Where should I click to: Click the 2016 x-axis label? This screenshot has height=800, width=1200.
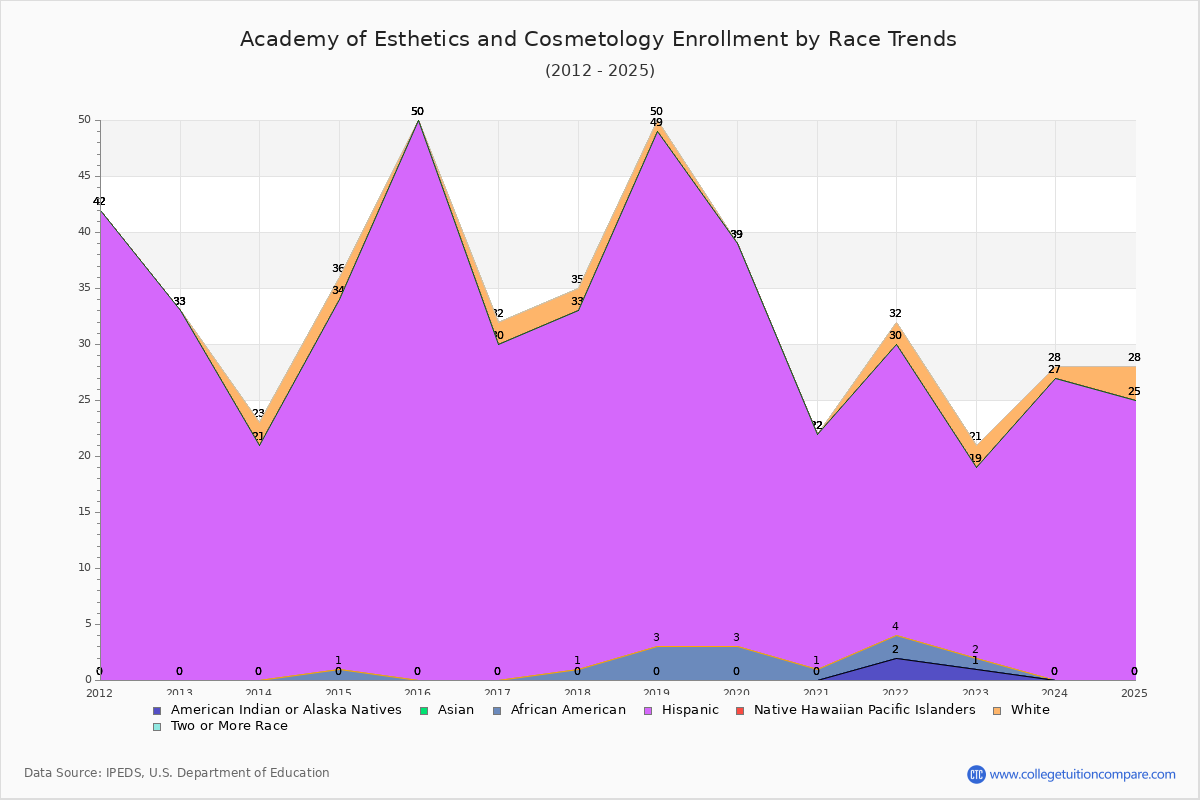[417, 692]
